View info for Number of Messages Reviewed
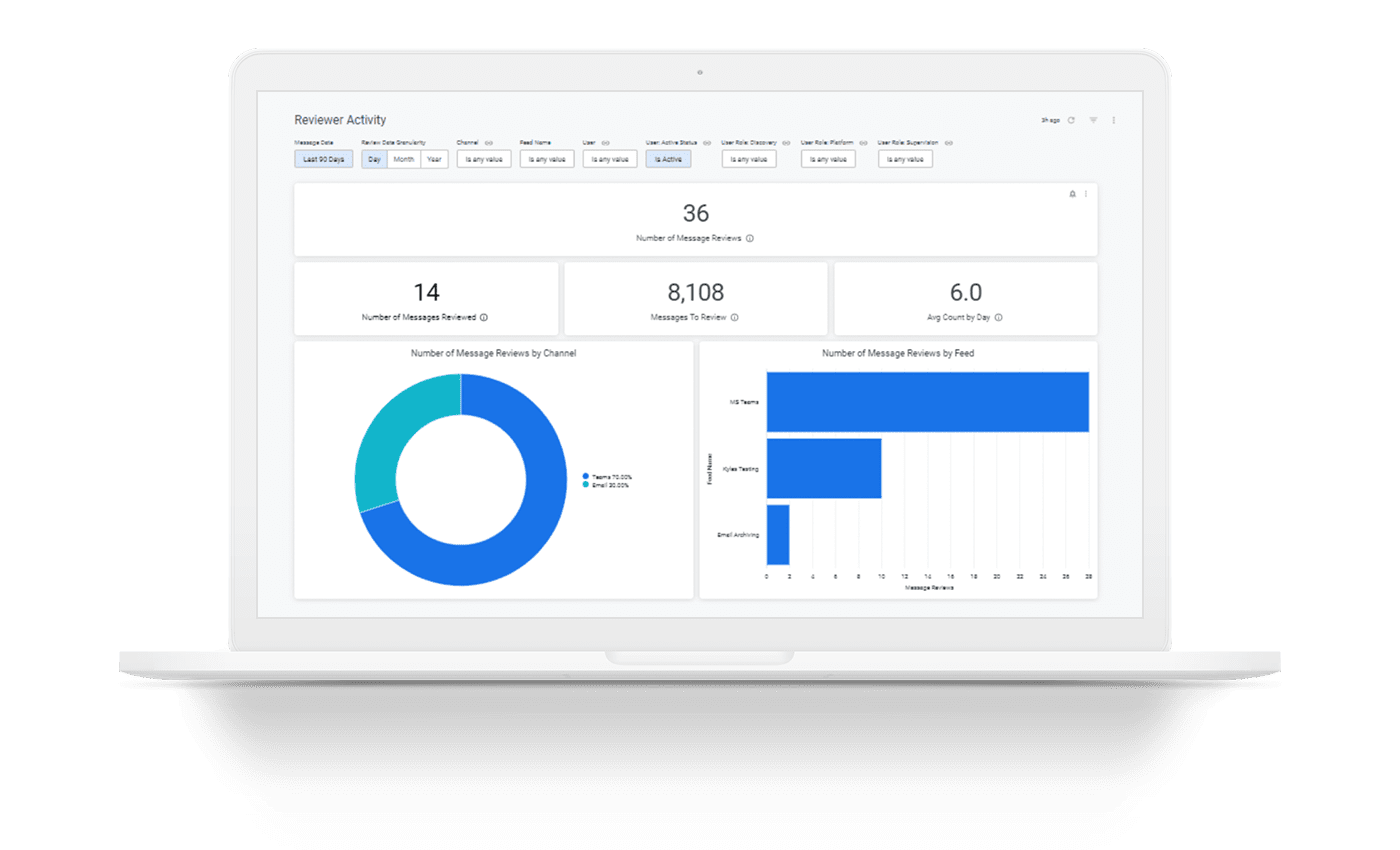 click(484, 317)
